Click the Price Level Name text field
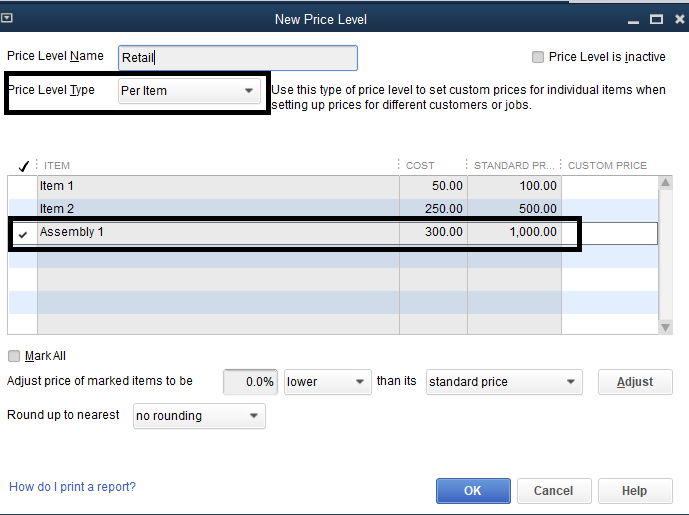Image resolution: width=689 pixels, height=515 pixels. (x=237, y=58)
